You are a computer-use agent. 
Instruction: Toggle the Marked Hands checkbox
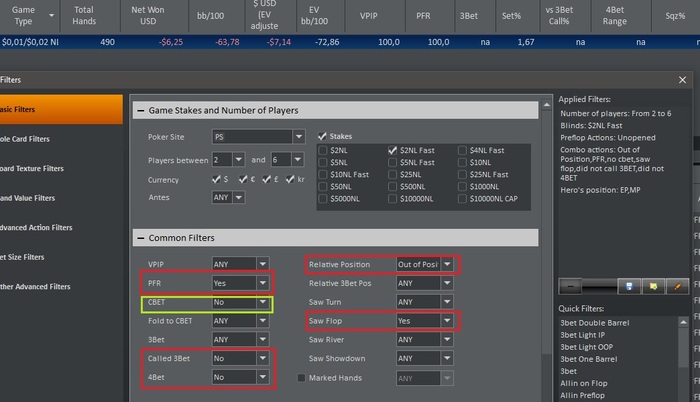click(x=302, y=377)
